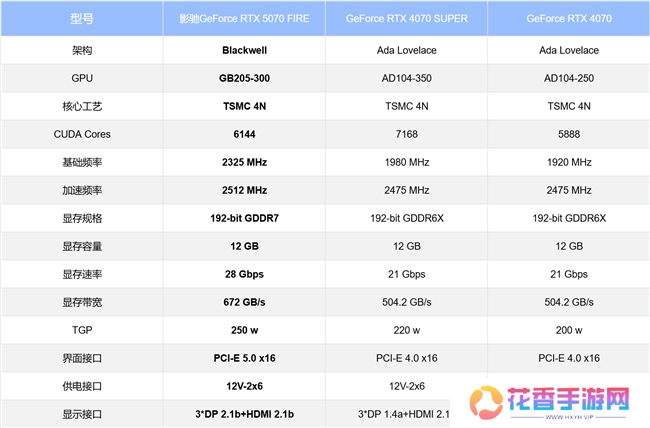Click the 2512 MHz boost frequency cell

point(244,190)
